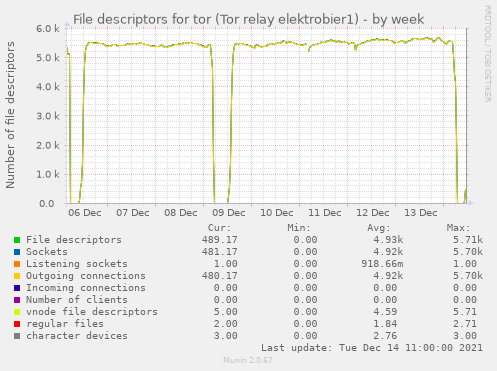Click the Max column header

(x=458, y=228)
